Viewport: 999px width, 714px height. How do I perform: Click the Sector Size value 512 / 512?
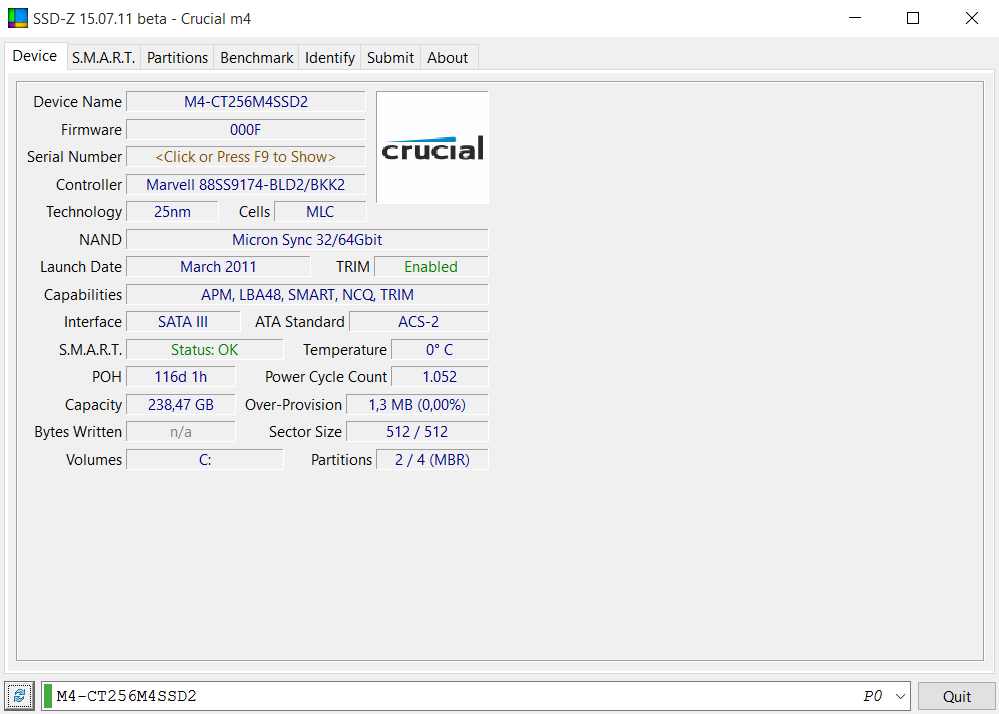417,432
